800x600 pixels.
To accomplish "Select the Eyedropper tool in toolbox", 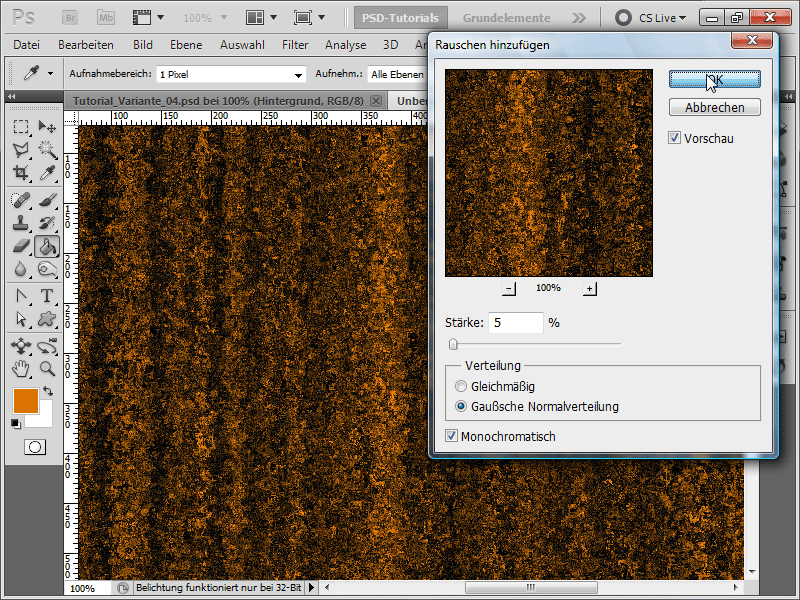I will click(x=47, y=173).
